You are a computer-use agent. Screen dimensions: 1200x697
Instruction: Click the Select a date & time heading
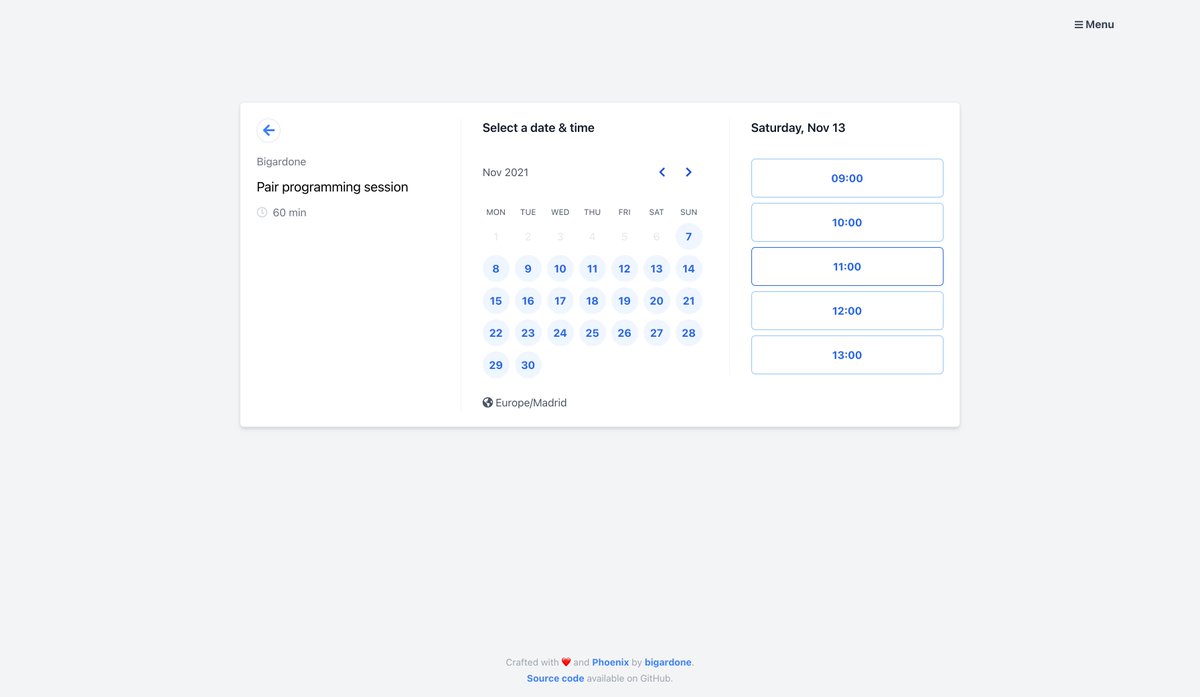pos(538,128)
